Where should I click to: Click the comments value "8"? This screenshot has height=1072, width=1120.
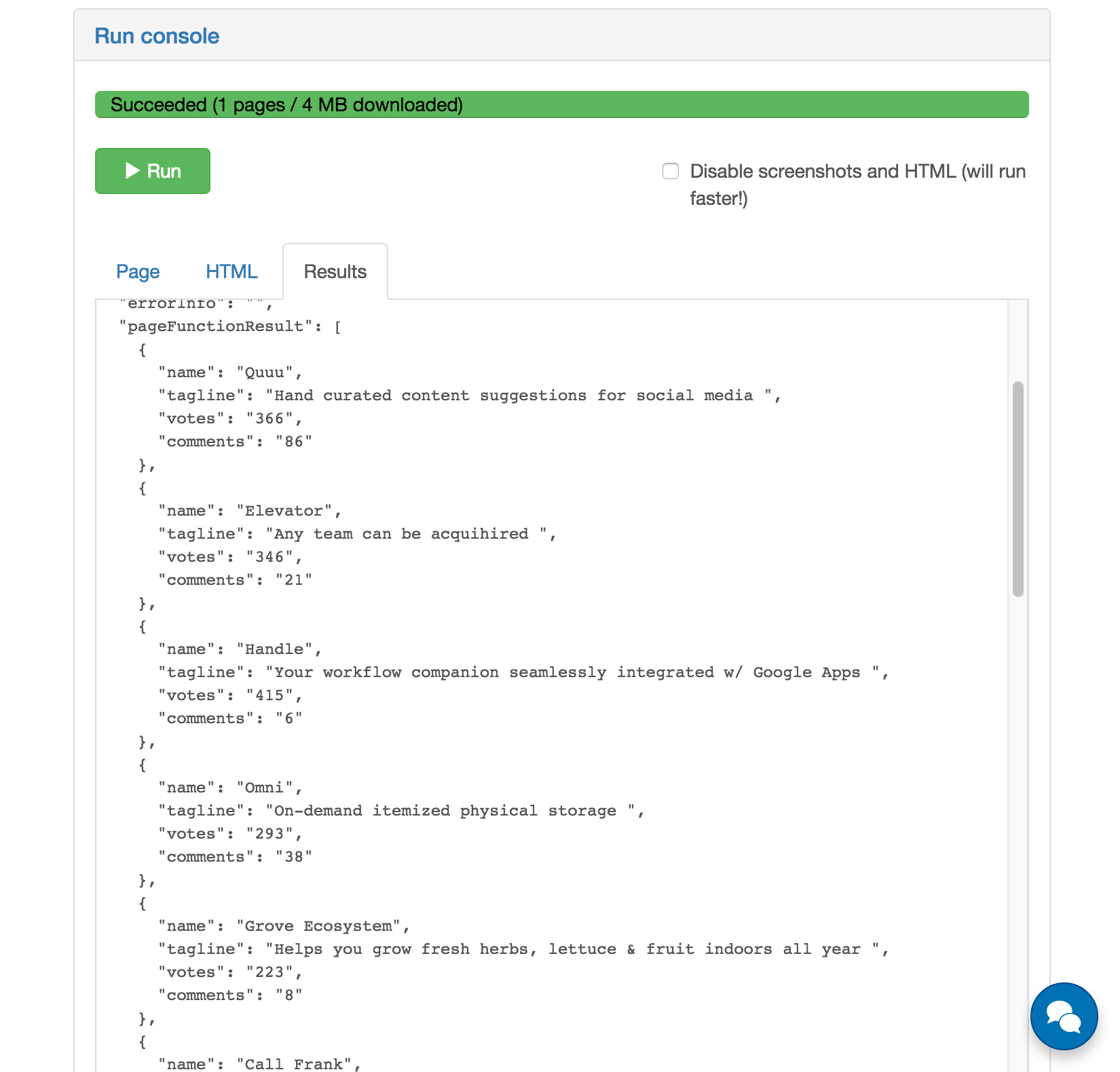point(288,995)
